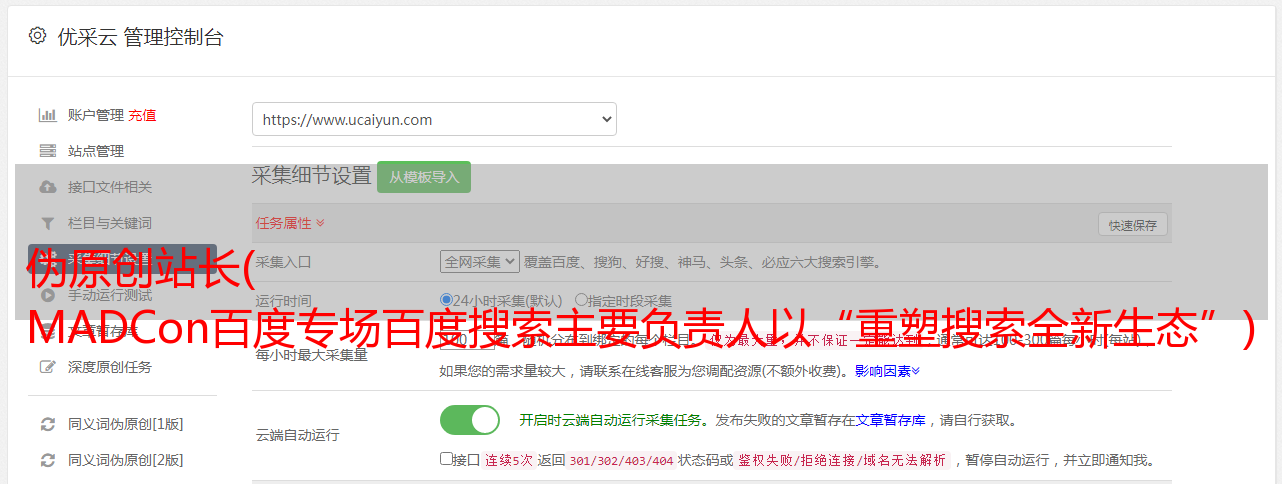Screen dimensions: 1282x484
Task: Click the funnel icon for 栏目与关键词
Action: (47, 223)
